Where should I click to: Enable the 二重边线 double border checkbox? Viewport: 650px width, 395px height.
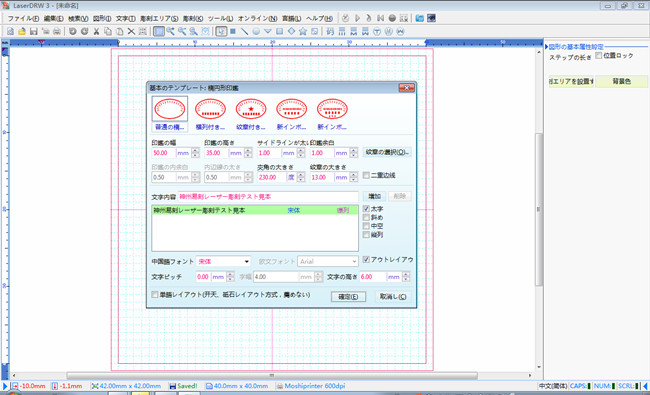click(x=366, y=175)
